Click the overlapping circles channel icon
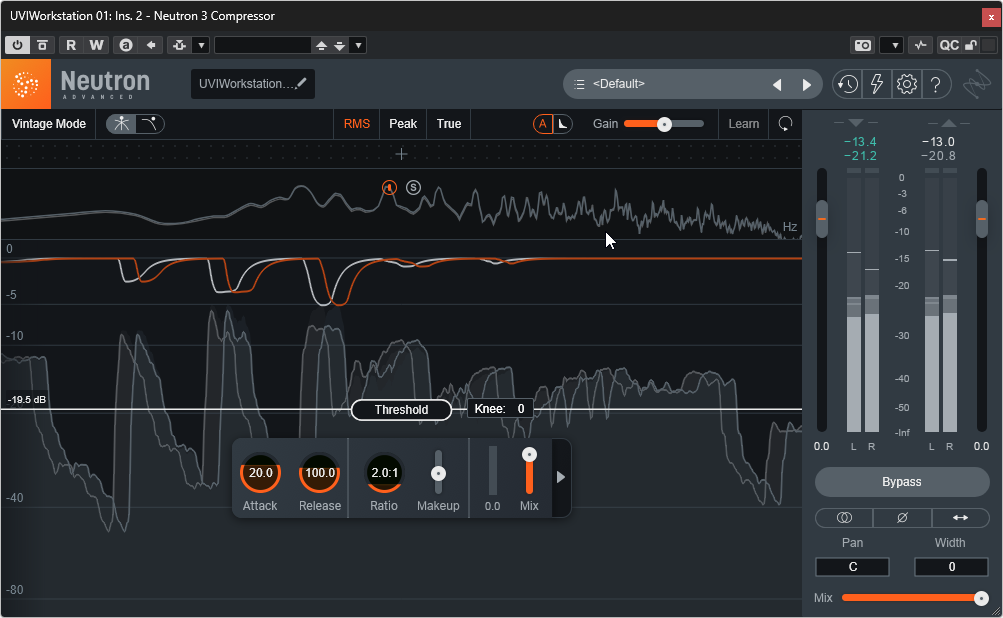The width and height of the screenshot is (1003, 618). pos(844,518)
